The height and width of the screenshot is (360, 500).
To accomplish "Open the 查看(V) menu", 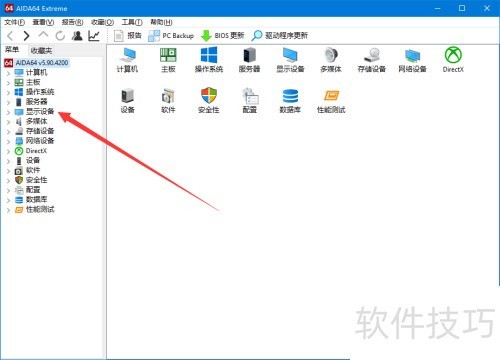I will (x=43, y=22).
